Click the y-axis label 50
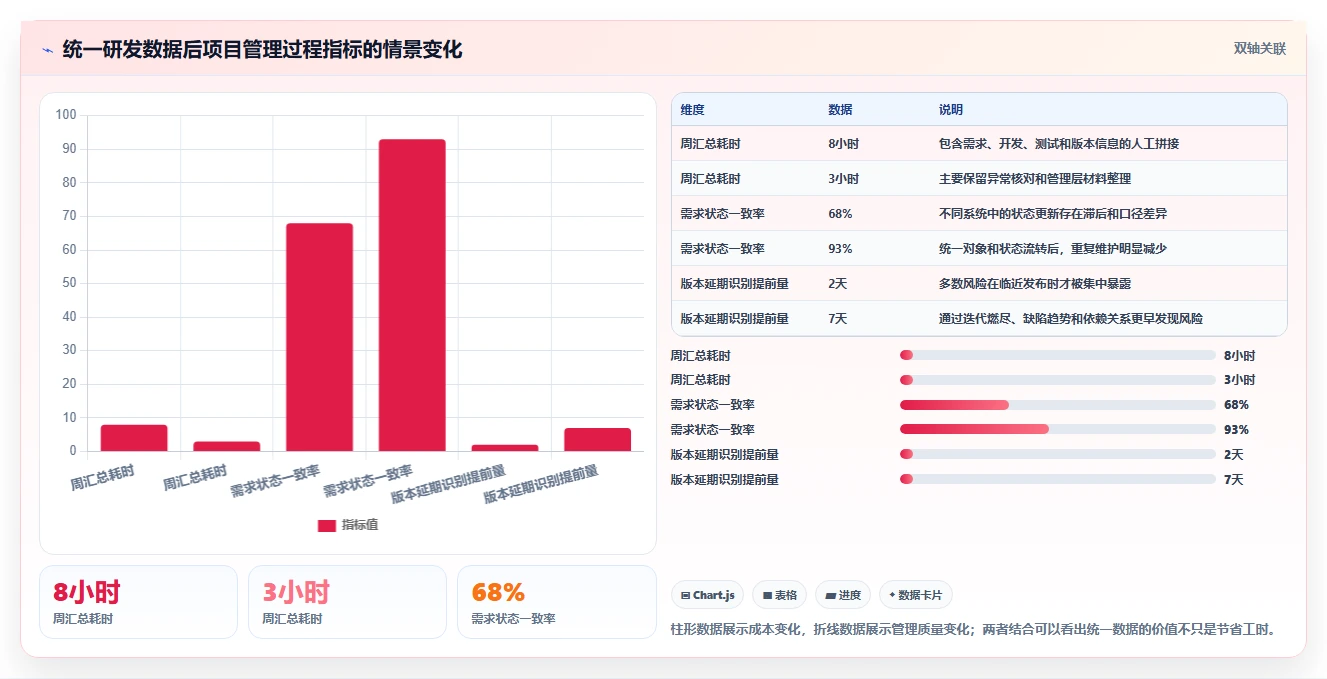Image resolution: width=1327 pixels, height=679 pixels. [69, 283]
